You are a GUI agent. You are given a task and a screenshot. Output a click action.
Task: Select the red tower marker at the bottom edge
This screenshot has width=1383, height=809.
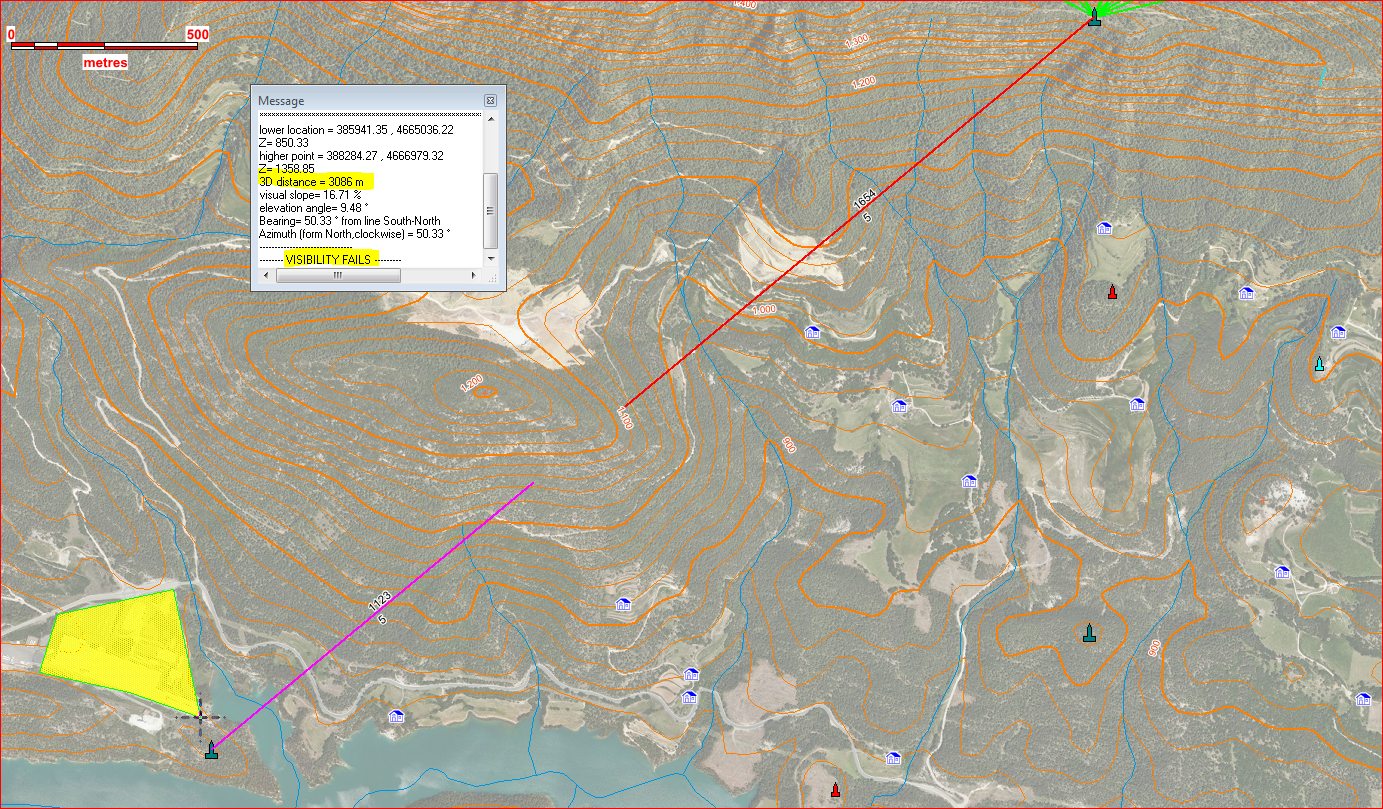[x=835, y=790]
